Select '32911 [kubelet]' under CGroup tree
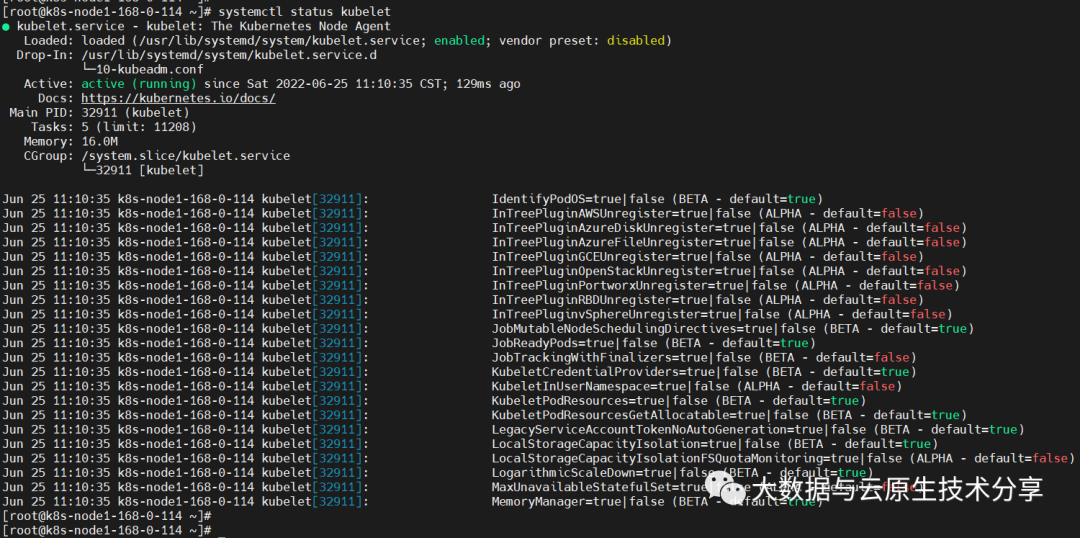The width and height of the screenshot is (1080, 538). click(149, 171)
